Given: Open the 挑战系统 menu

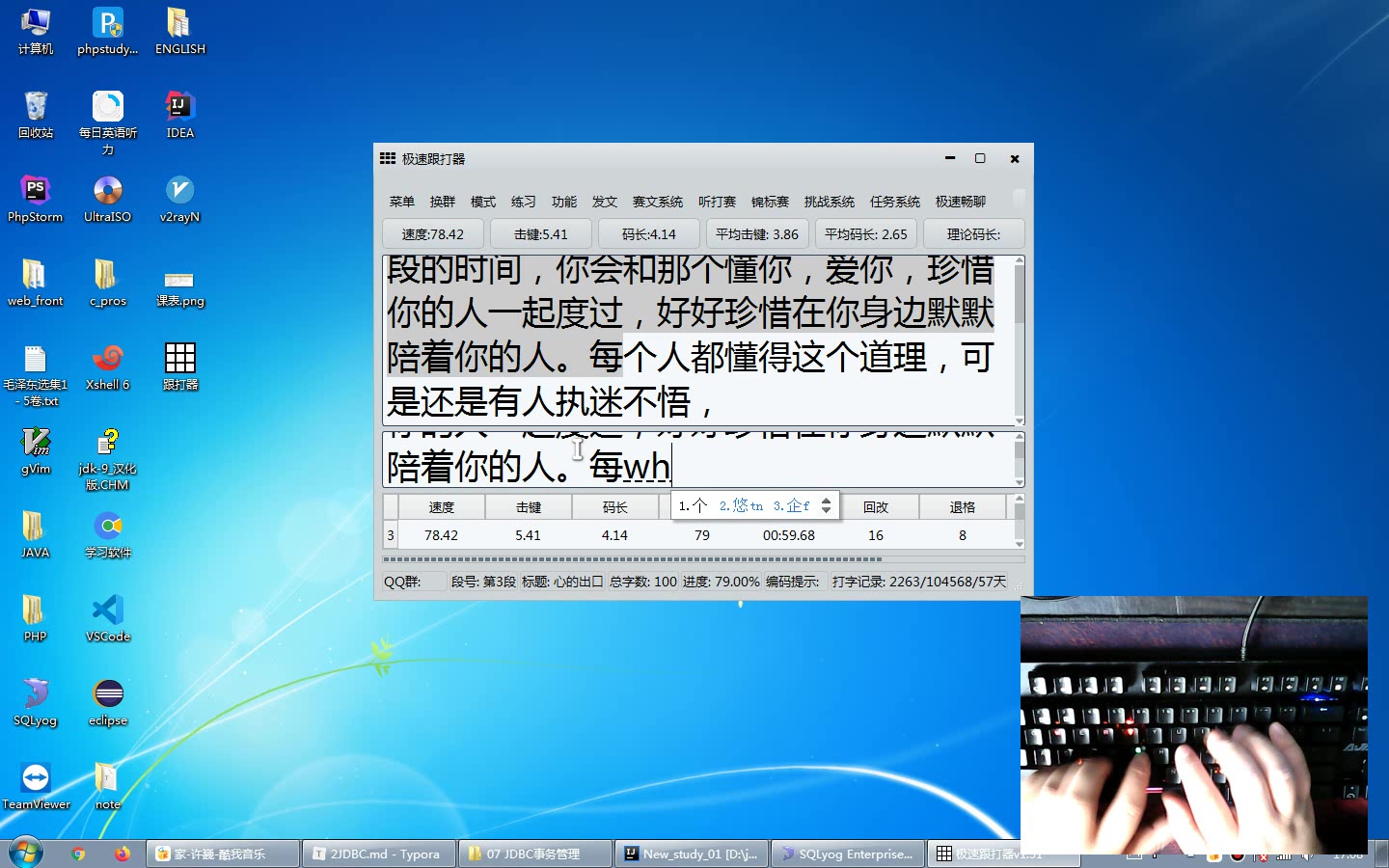Looking at the screenshot, I should (830, 202).
